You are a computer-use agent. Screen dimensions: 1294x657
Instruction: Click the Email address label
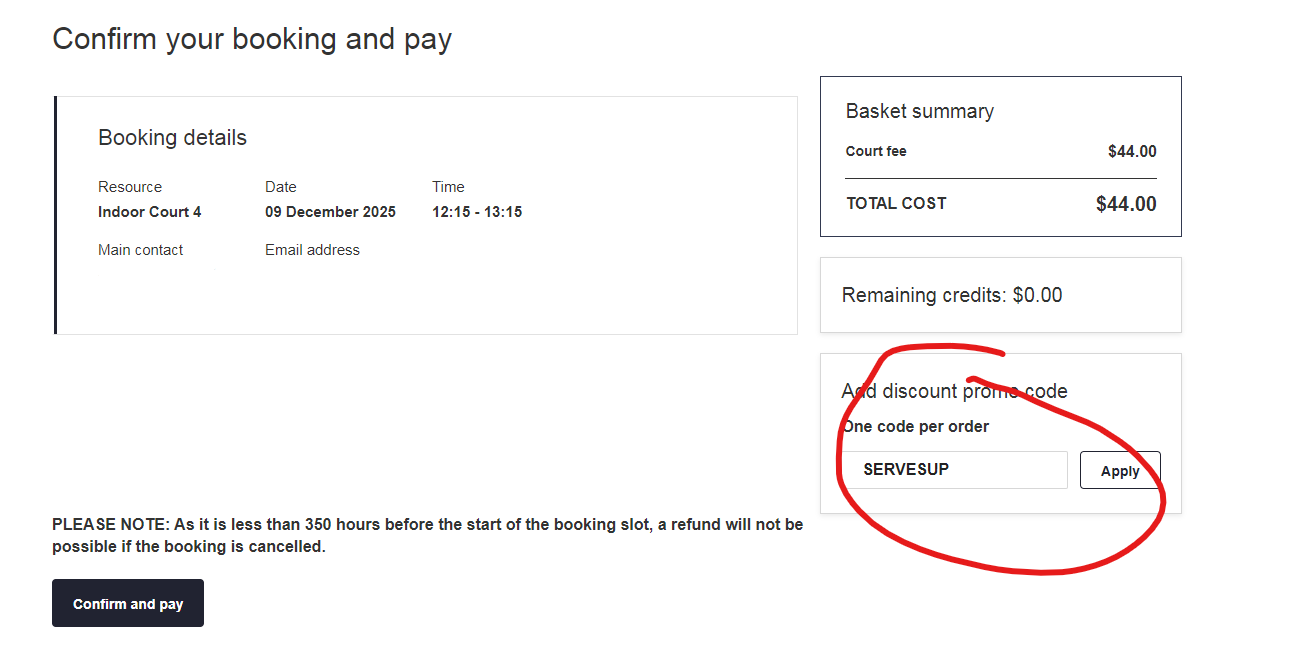click(x=312, y=250)
